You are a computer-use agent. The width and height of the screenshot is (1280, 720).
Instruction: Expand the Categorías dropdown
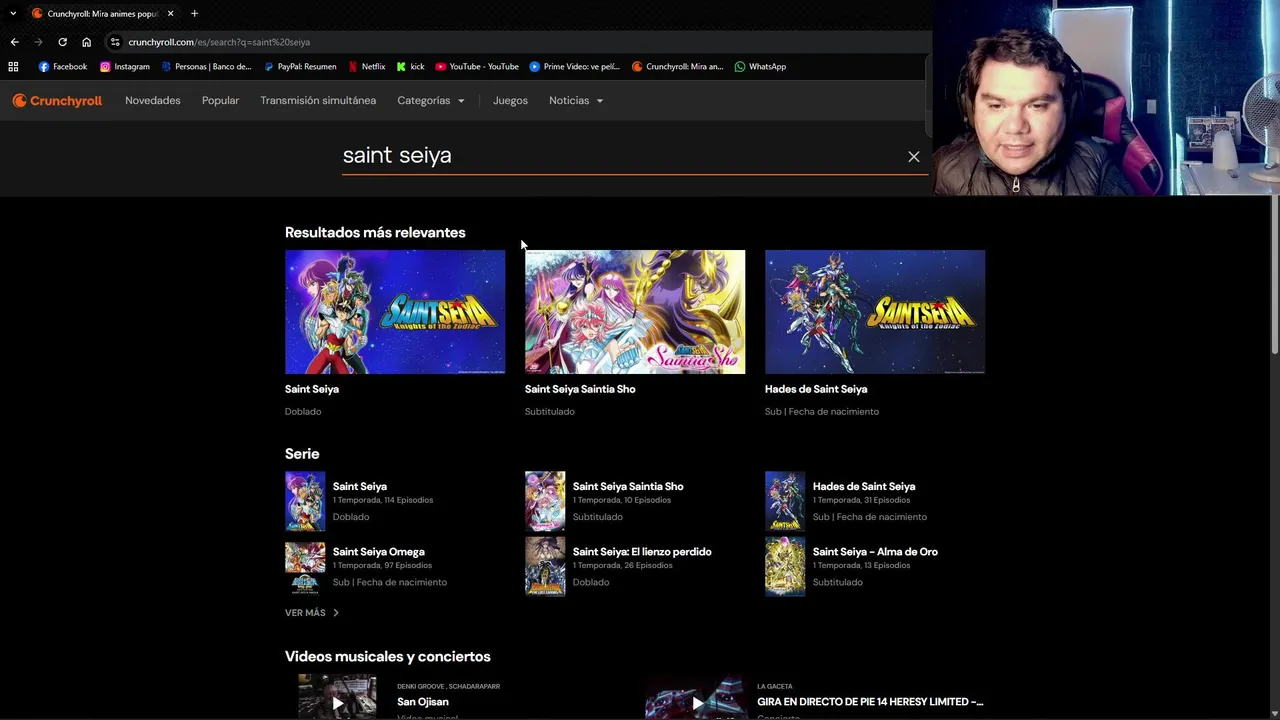point(431,100)
